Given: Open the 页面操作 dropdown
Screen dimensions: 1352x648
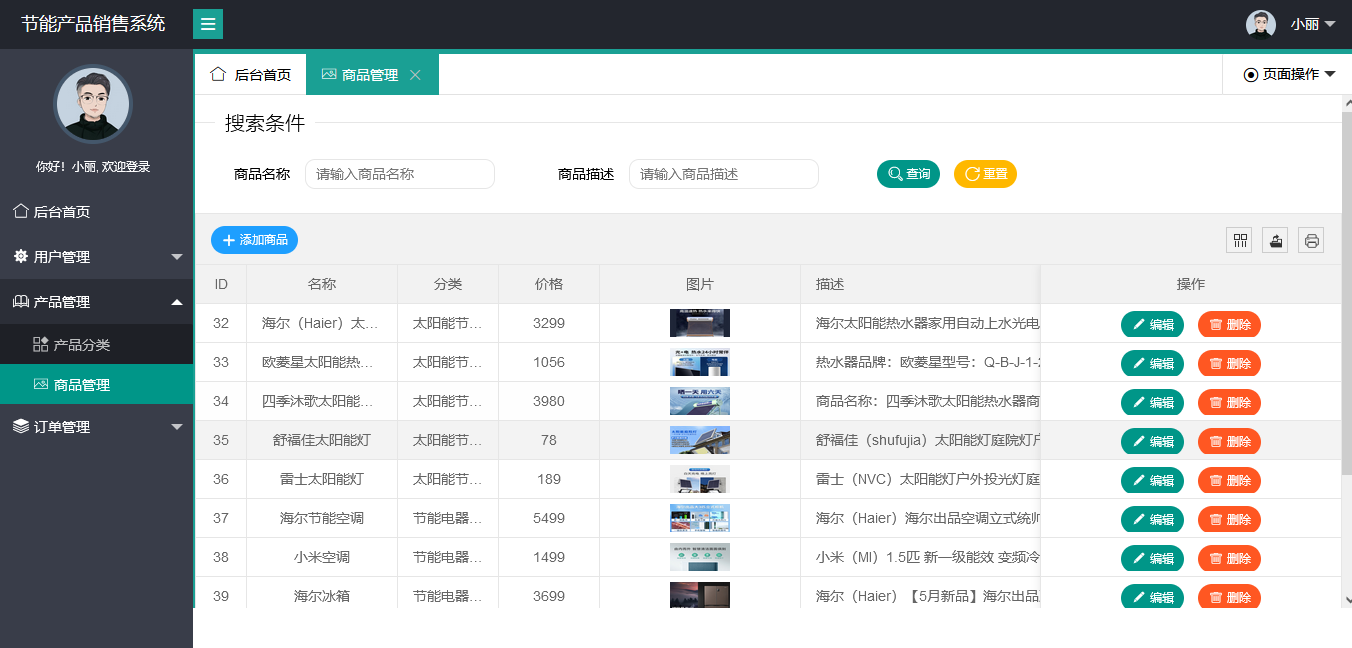Looking at the screenshot, I should coord(1289,74).
